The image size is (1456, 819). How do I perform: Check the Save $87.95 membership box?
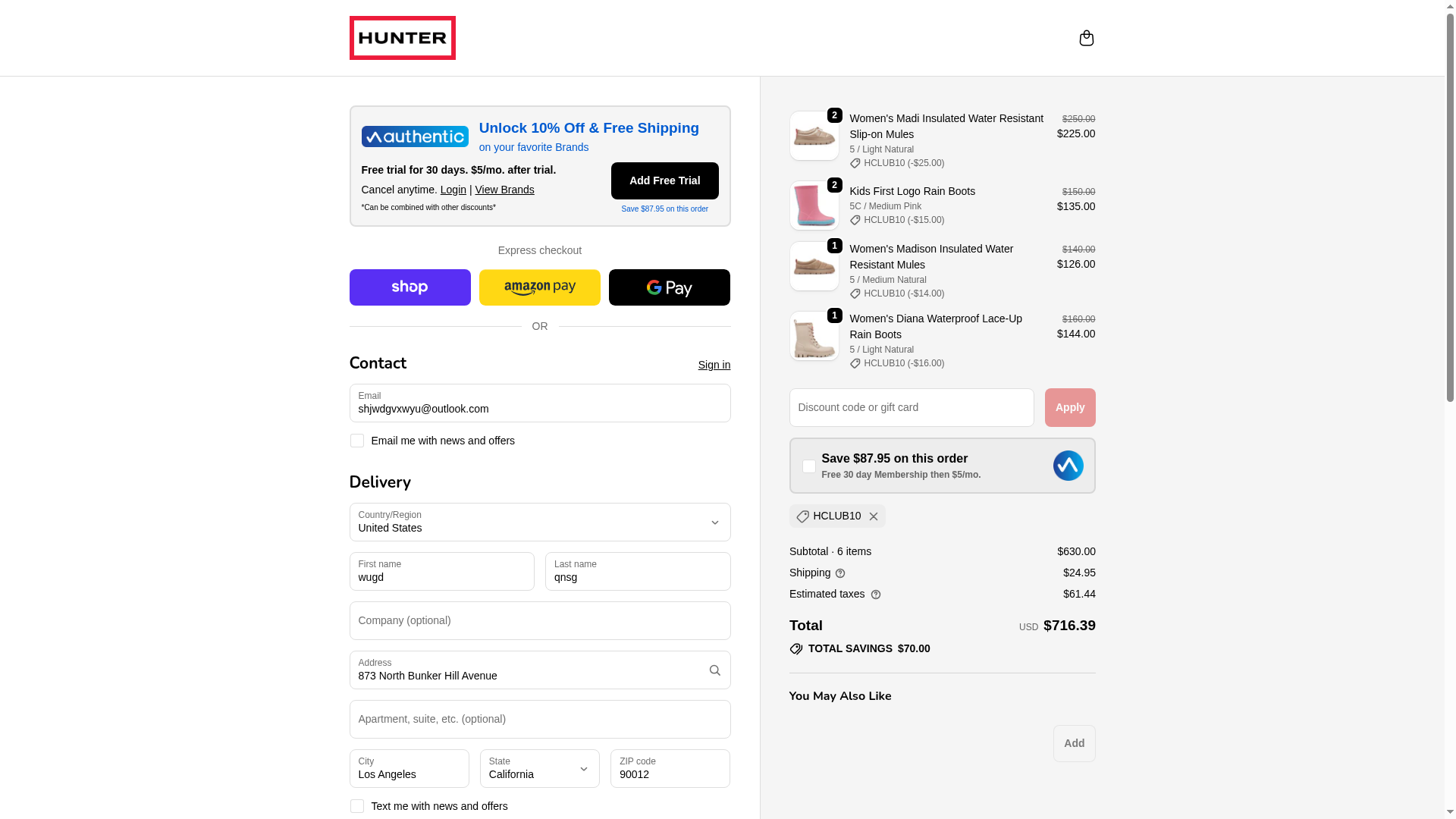[808, 466]
